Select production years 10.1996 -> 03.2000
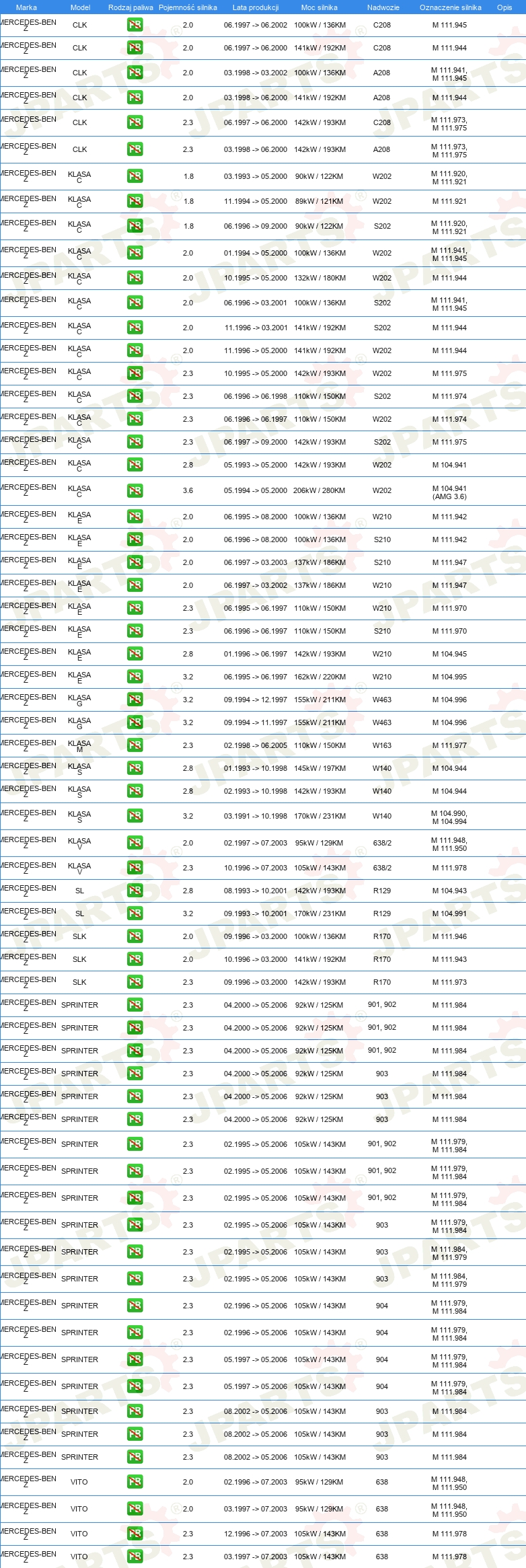 tap(256, 959)
